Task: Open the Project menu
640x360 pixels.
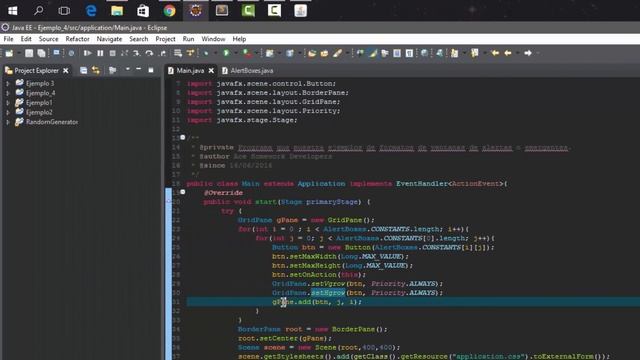Action: pyautogui.click(x=165, y=39)
